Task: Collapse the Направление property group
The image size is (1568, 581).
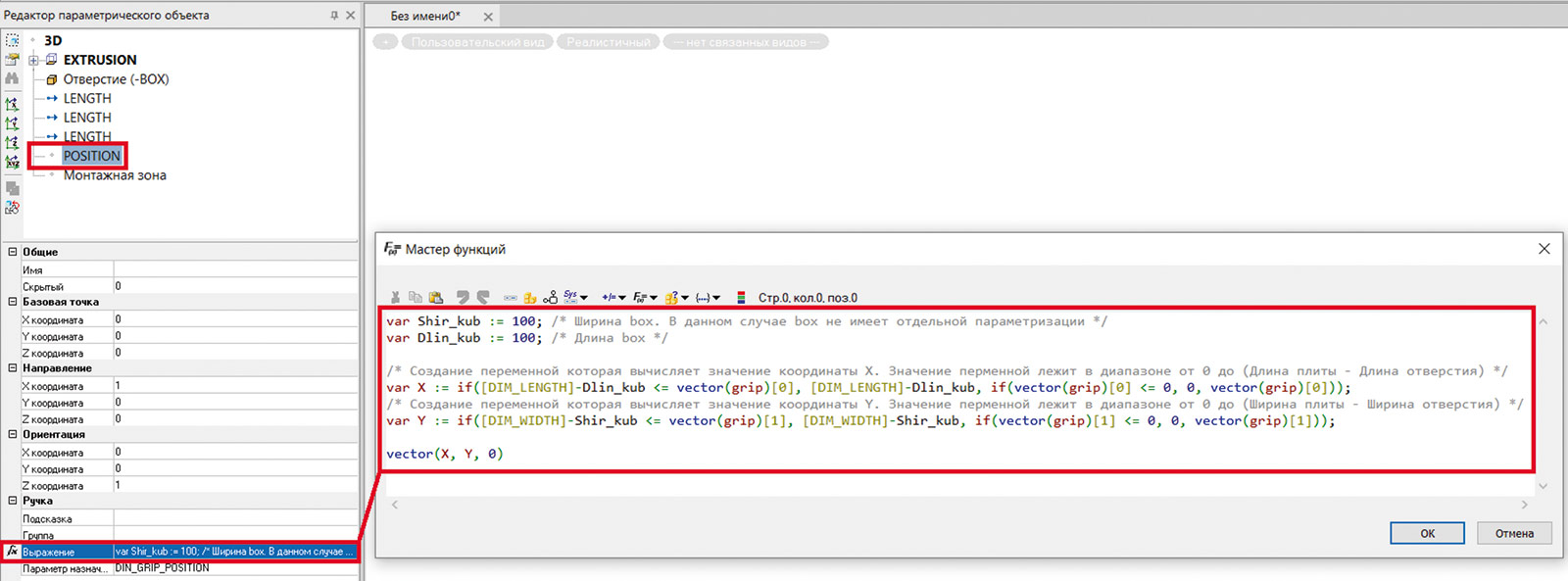Action: coord(12,368)
